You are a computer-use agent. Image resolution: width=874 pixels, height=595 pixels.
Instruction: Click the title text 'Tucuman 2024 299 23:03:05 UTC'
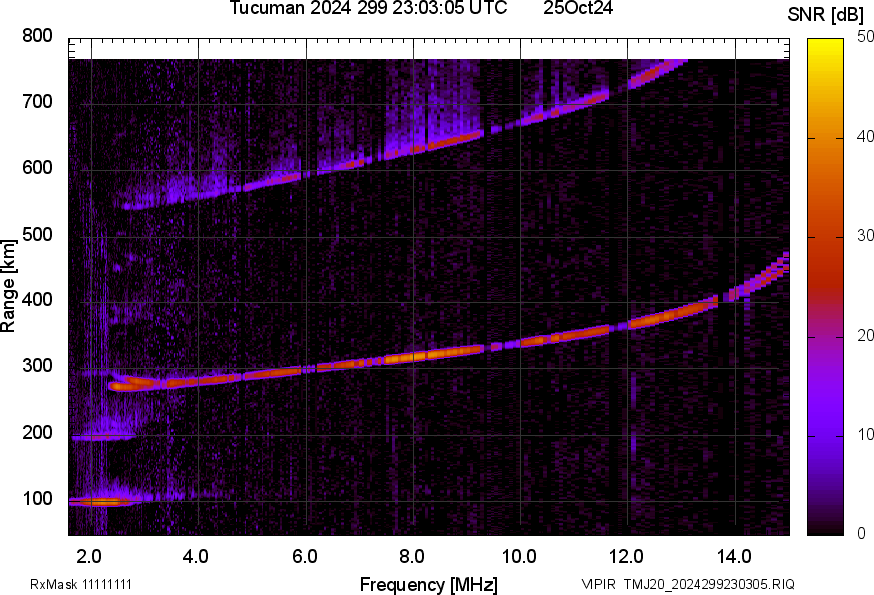point(368,8)
